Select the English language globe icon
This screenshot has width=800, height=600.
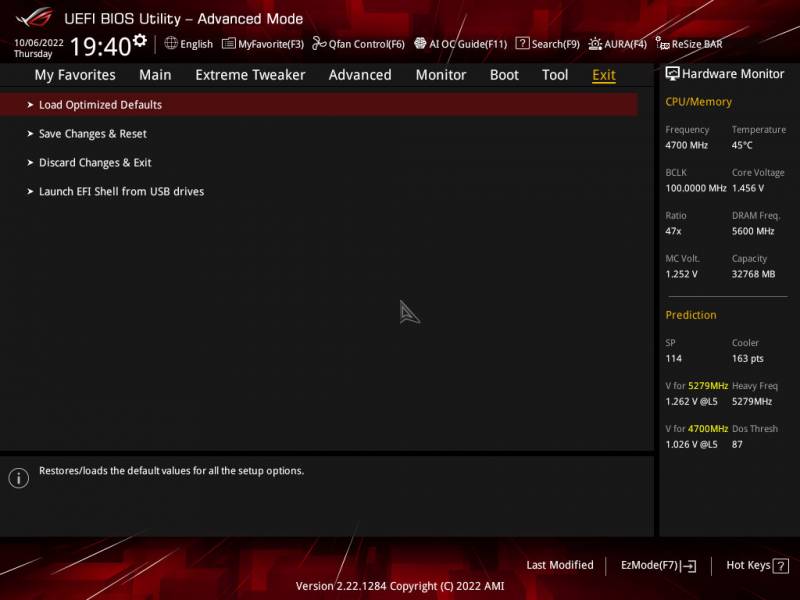pos(171,43)
